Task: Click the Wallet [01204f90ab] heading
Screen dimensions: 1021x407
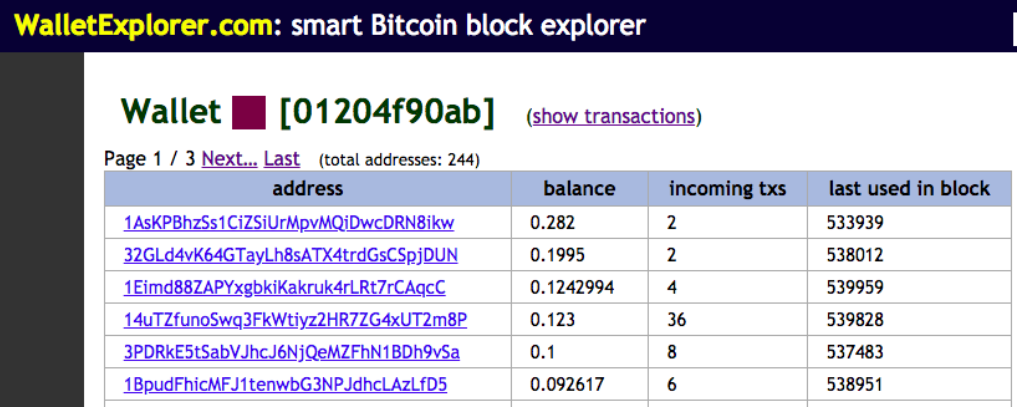Action: [307, 112]
